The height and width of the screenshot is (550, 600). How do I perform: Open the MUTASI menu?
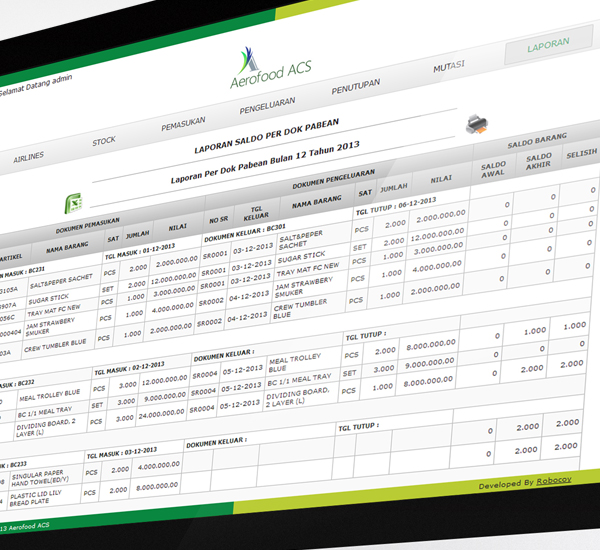tap(448, 66)
